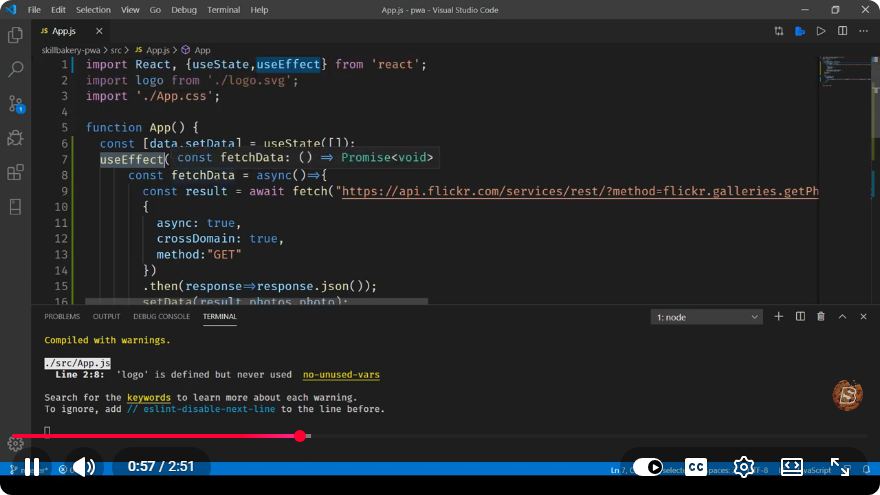Viewport: 880px width, 495px height.
Task: Pause the video playback
Action: tap(32, 467)
